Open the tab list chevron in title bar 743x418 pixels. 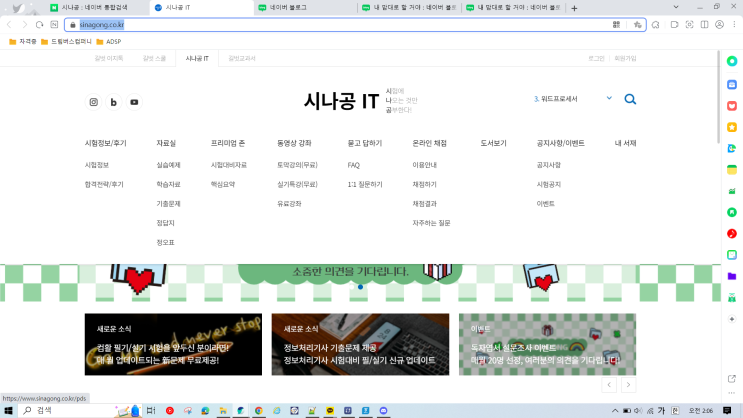(x=676, y=7)
